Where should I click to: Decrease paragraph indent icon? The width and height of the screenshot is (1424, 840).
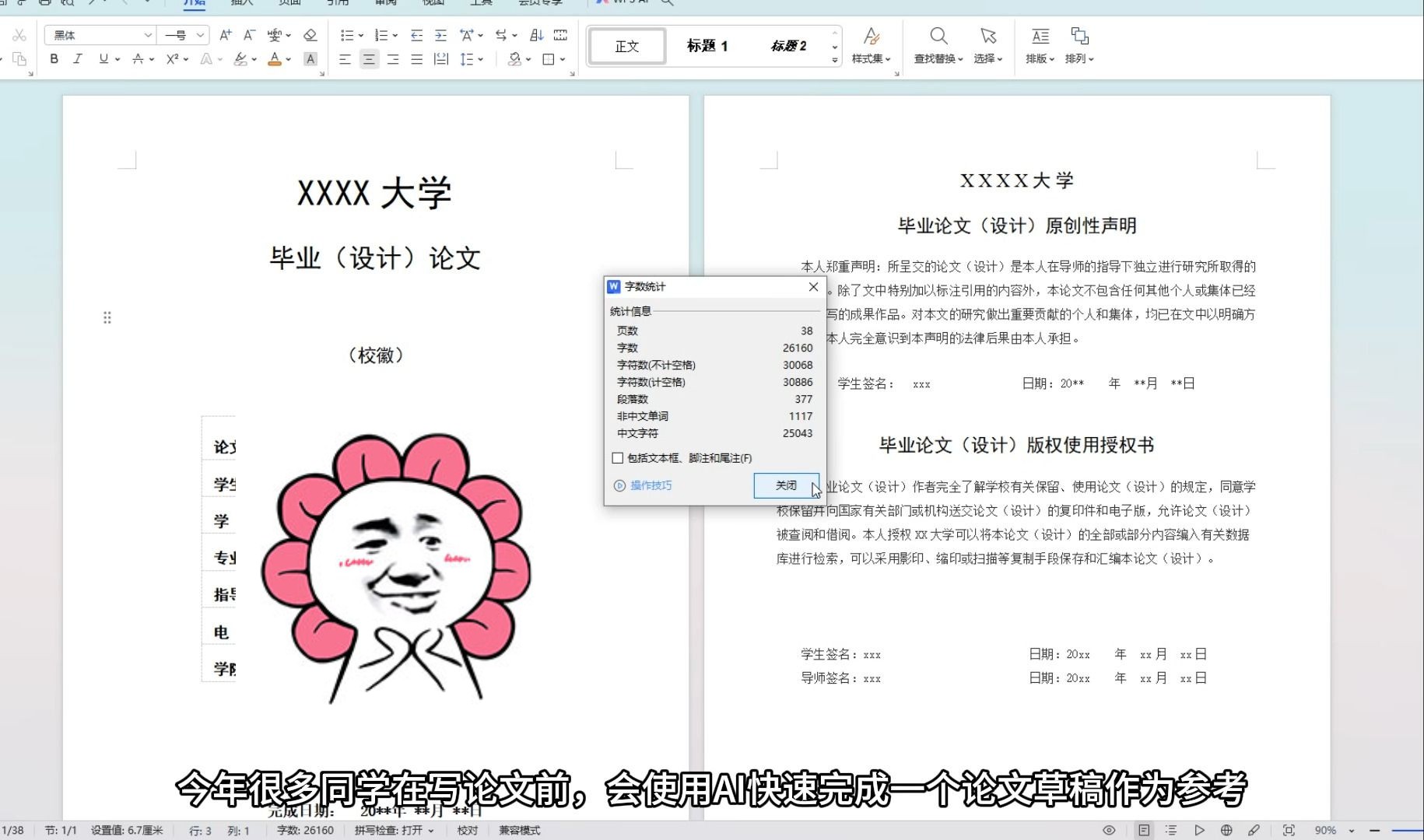[x=417, y=35]
